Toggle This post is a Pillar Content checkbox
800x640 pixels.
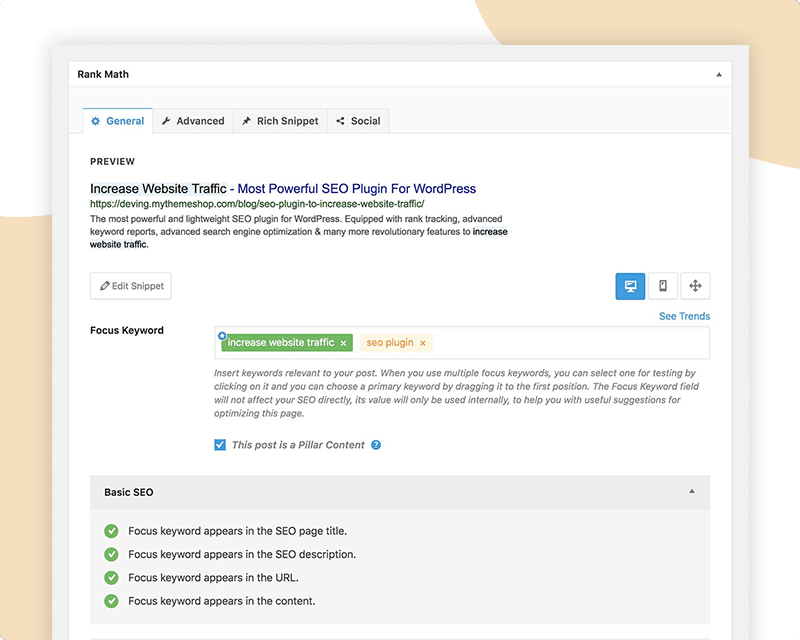(x=220, y=445)
